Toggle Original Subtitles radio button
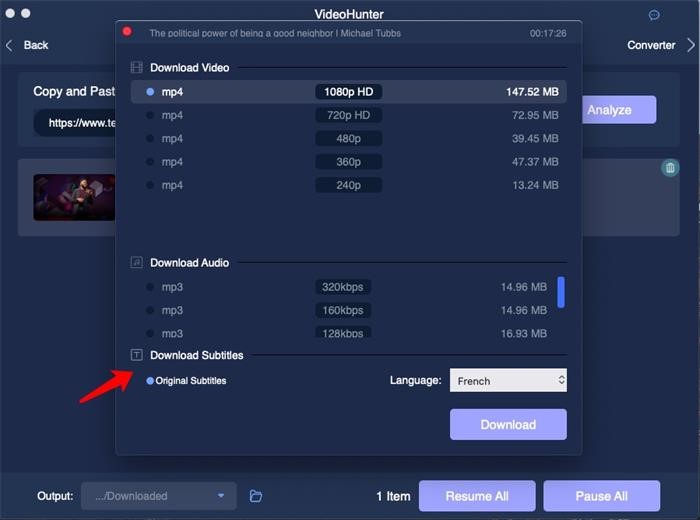Viewport: 700px width, 520px height. (x=150, y=381)
